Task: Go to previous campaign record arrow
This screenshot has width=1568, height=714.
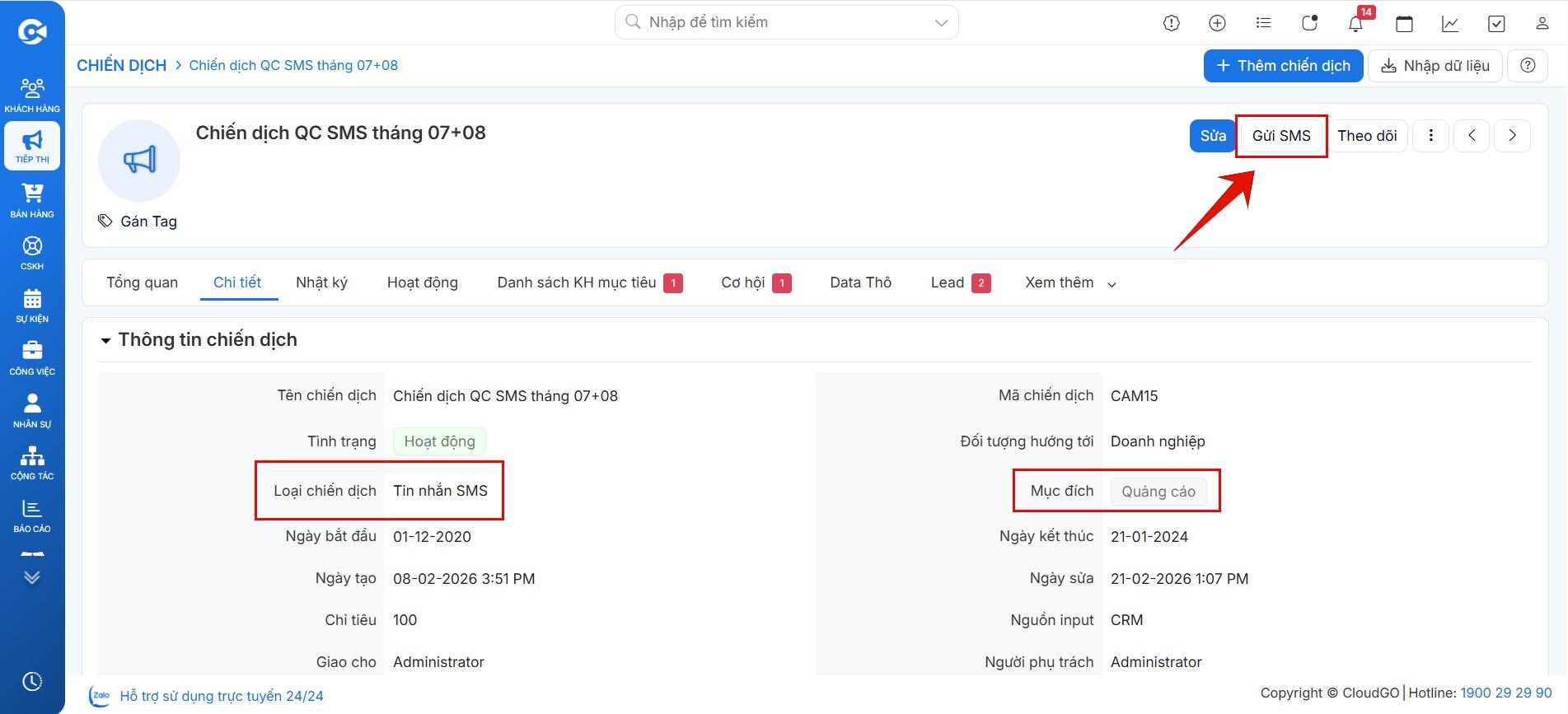Action: pos(1472,136)
